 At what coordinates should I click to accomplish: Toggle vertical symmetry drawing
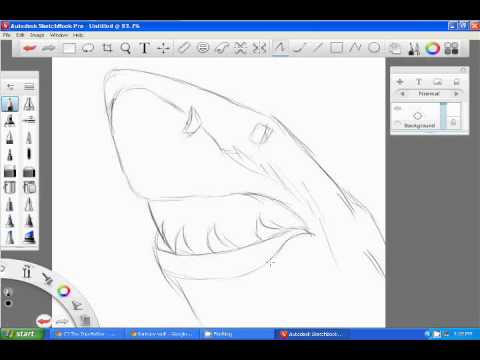tap(259, 48)
